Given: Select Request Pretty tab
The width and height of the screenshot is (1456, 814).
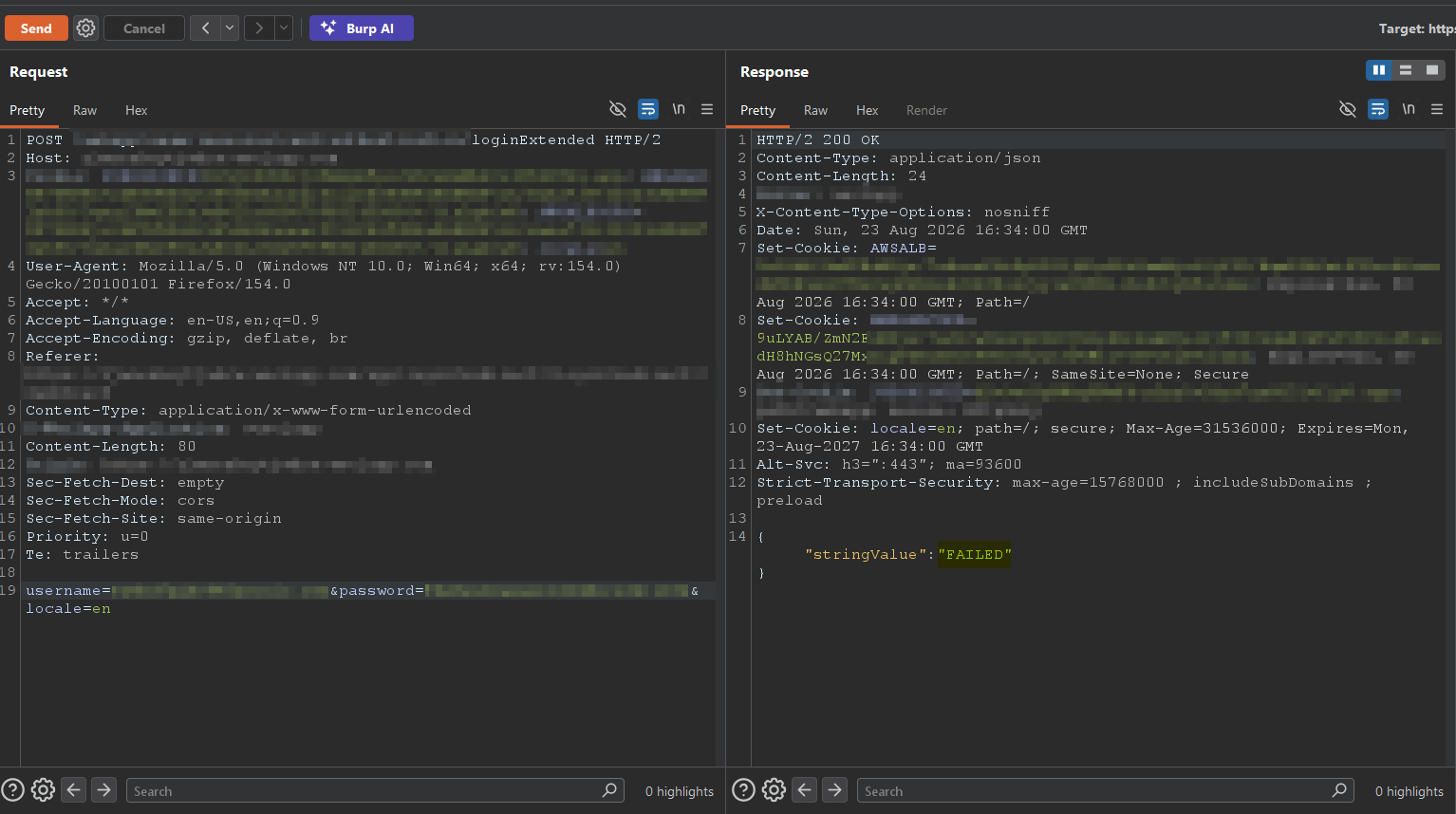Looking at the screenshot, I should (28, 110).
